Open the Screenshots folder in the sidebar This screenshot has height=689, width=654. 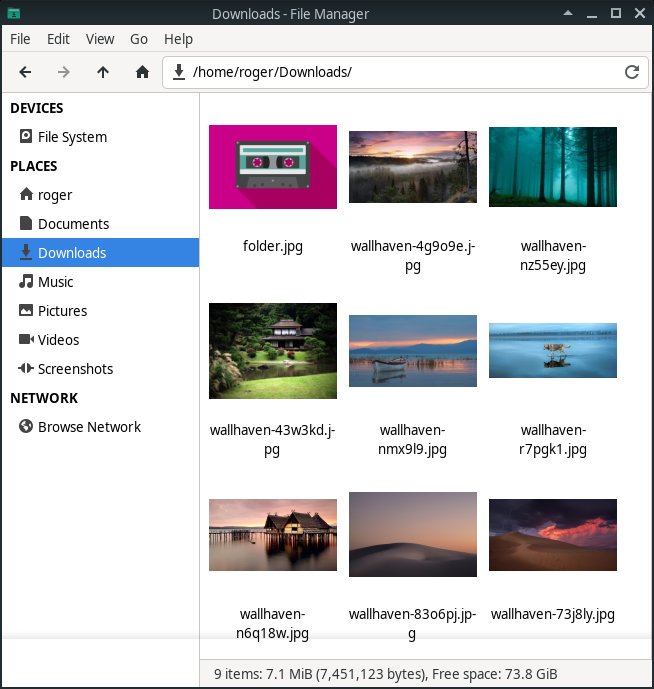point(75,369)
